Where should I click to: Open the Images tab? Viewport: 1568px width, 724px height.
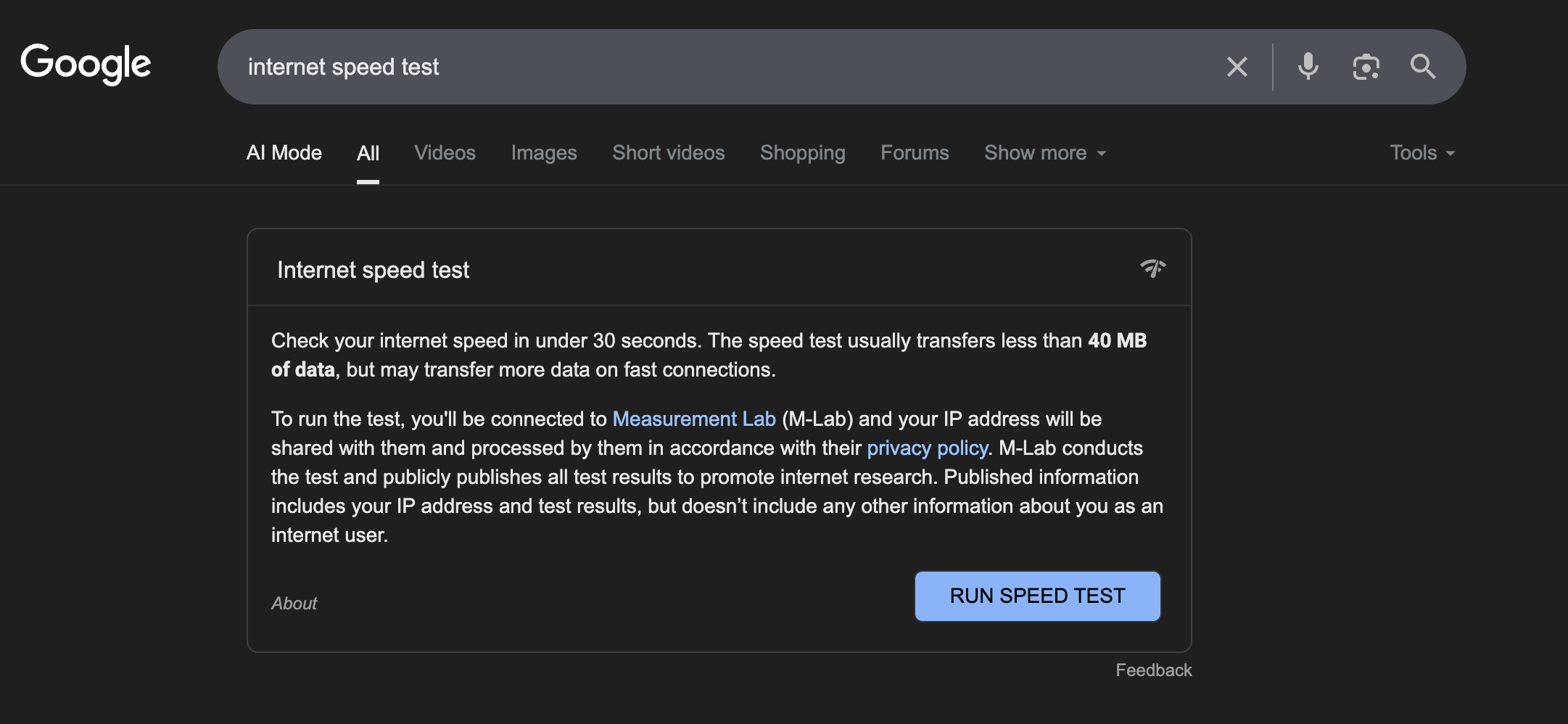(544, 153)
